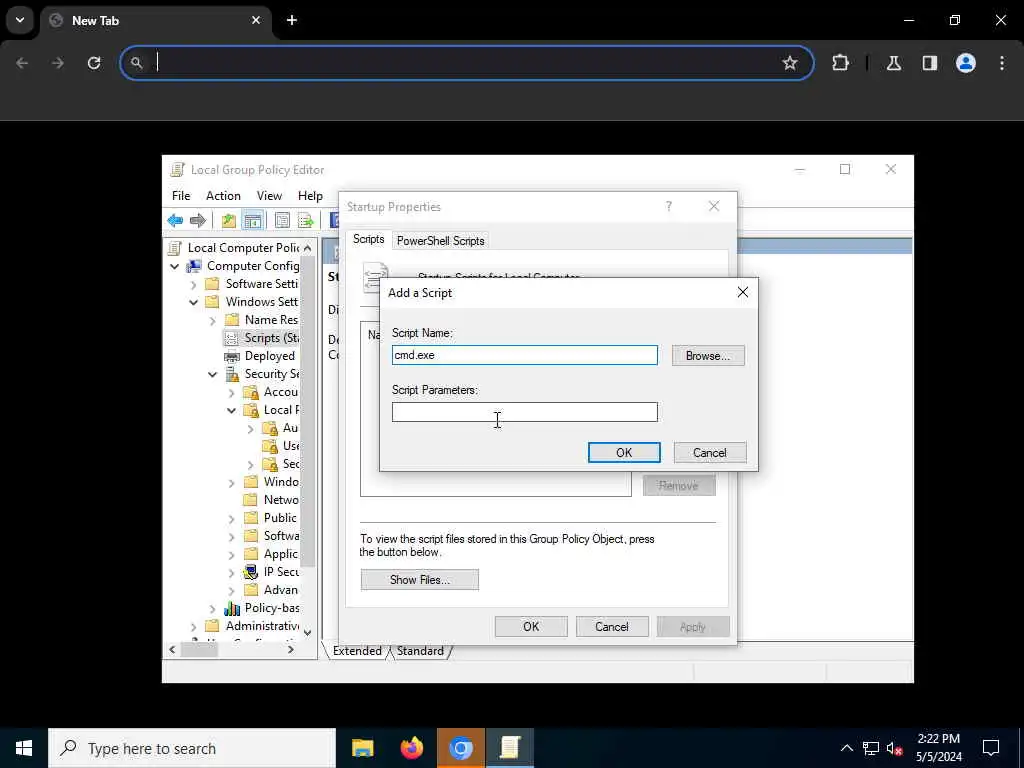
Task: Click the back arrow in Group Policy toolbar
Action: point(175,221)
